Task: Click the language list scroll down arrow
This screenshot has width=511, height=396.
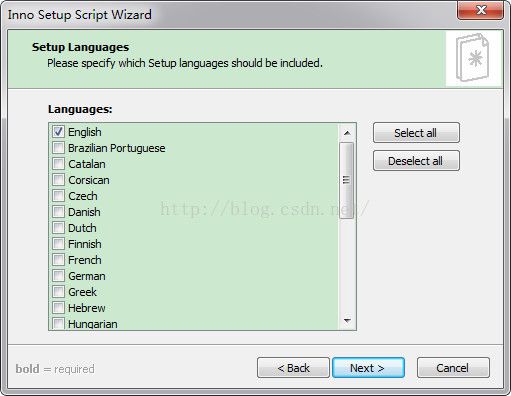Action: [x=347, y=321]
